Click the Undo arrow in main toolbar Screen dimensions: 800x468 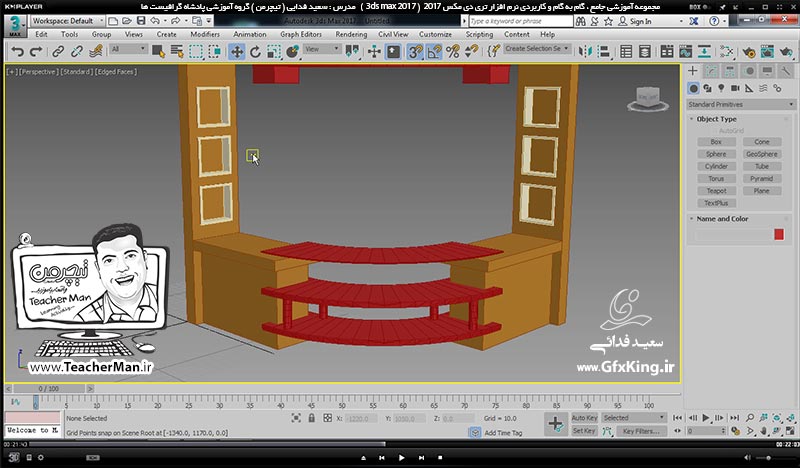coord(17,52)
